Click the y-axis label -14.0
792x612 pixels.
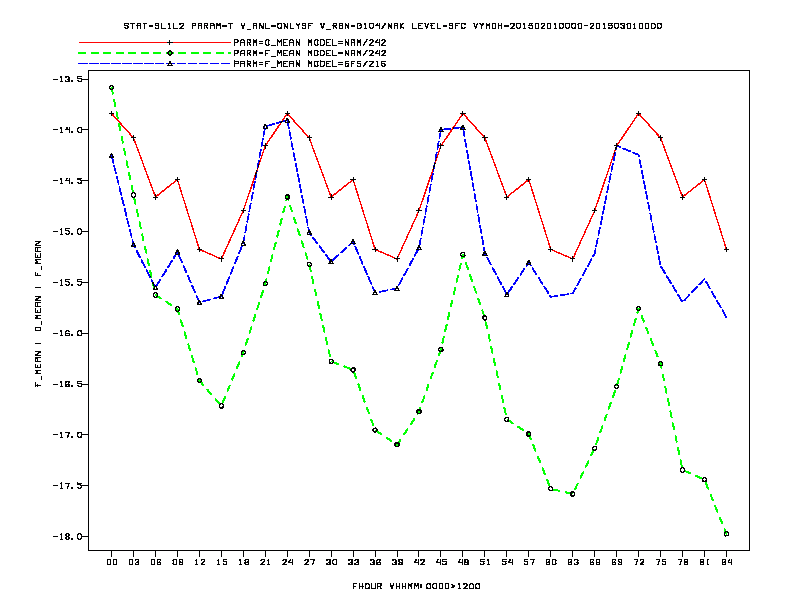point(67,130)
